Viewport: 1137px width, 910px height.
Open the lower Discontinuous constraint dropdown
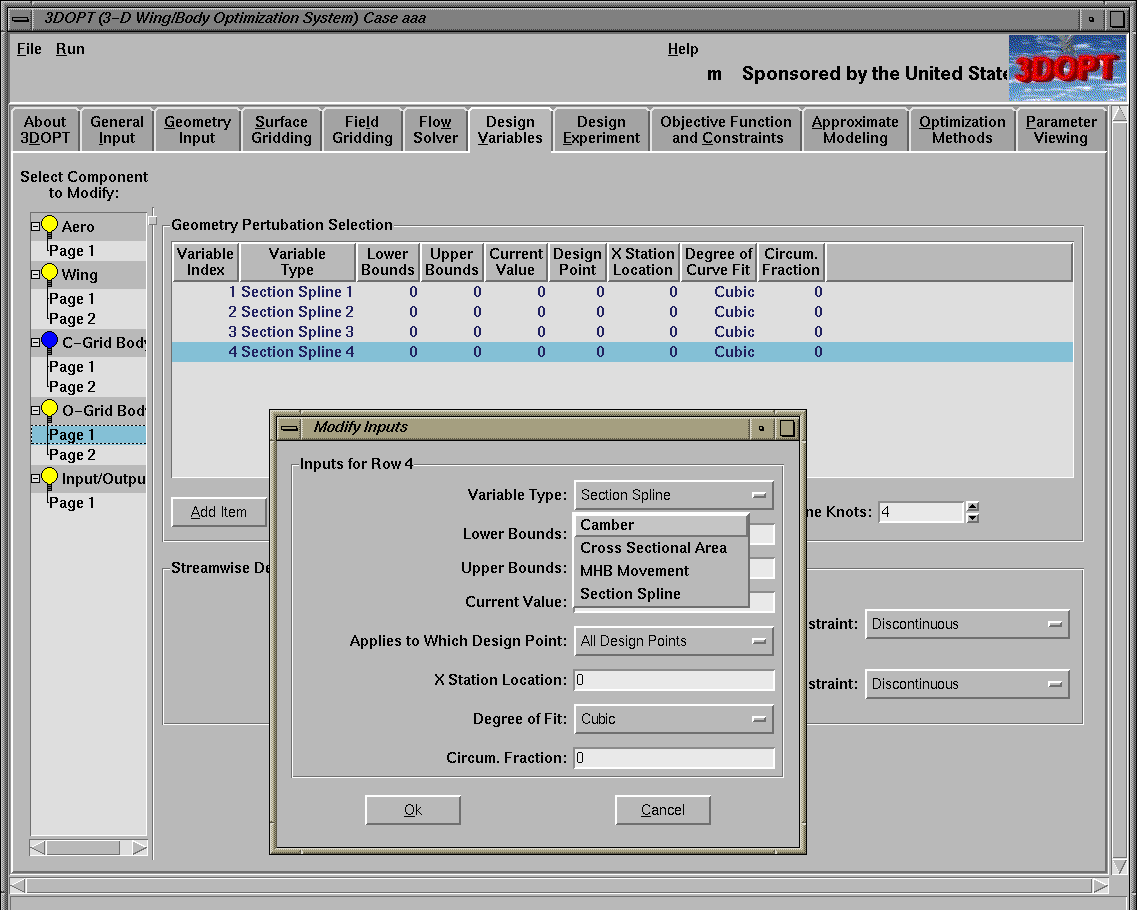[x=967, y=684]
